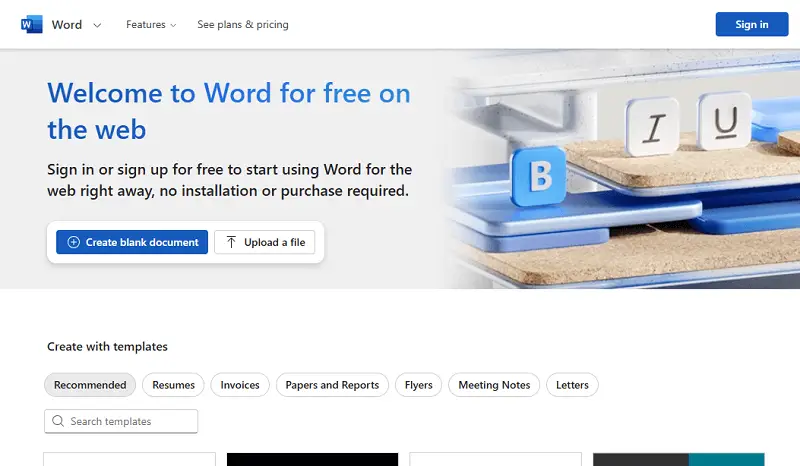Click the Create with templates heading

pyautogui.click(x=107, y=347)
